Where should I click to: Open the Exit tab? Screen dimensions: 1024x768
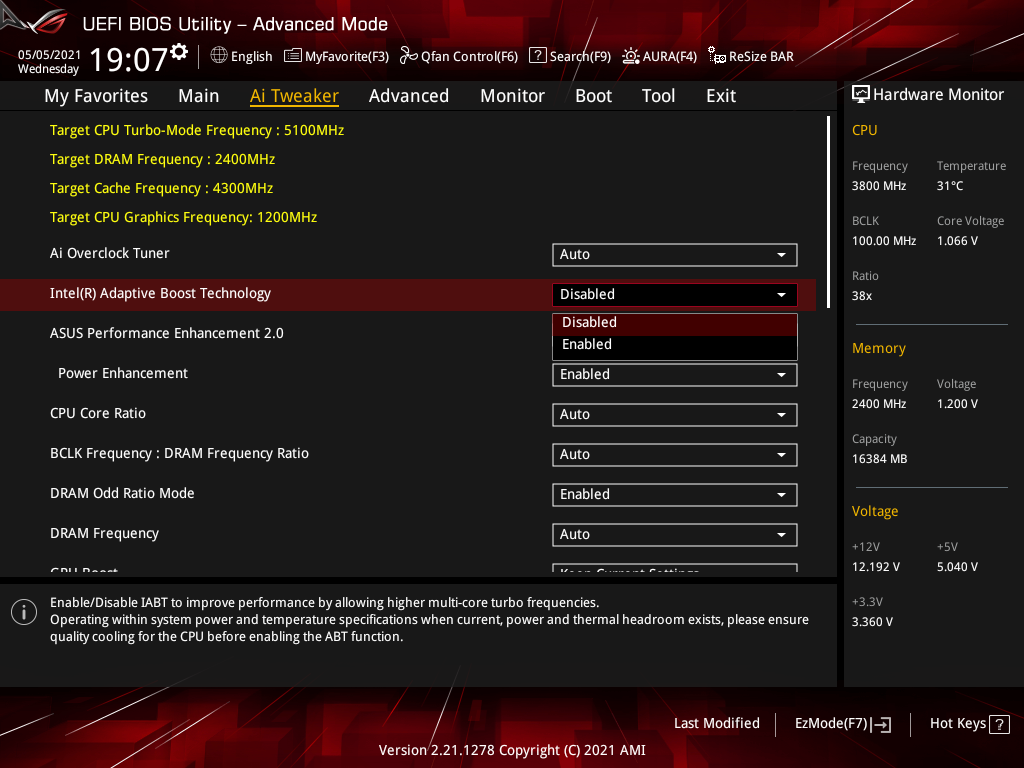tap(721, 96)
